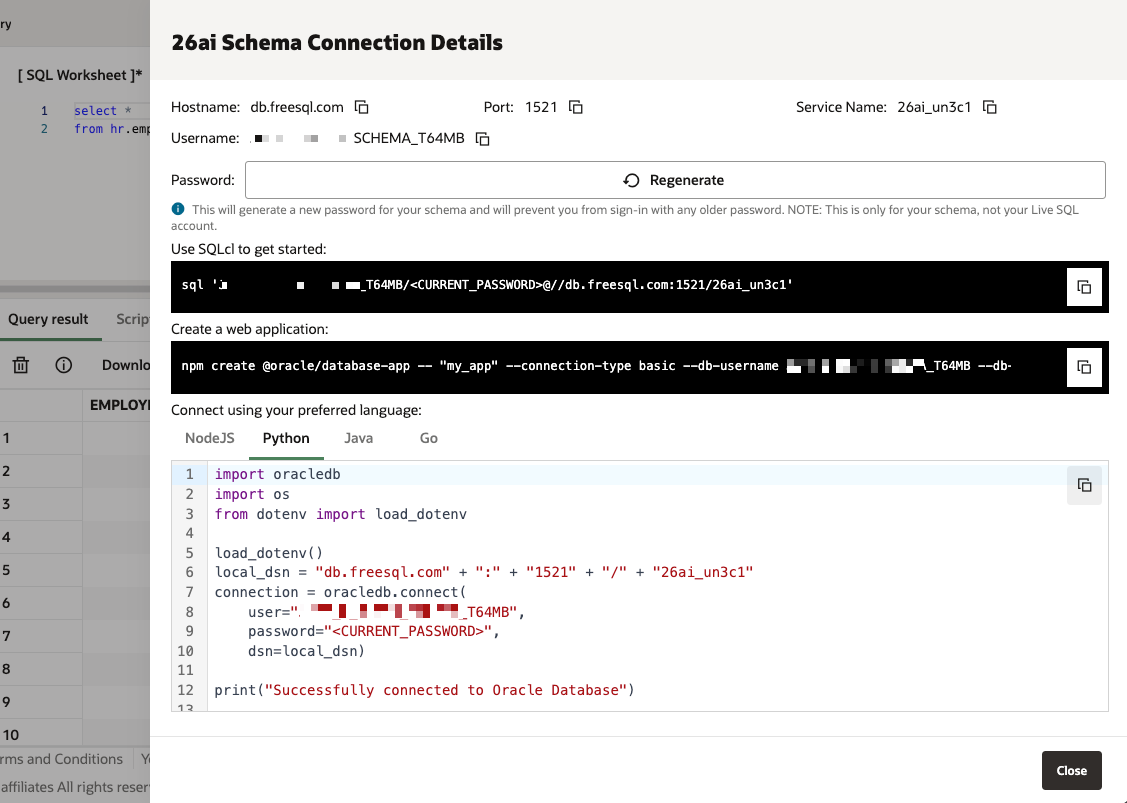Viewport: 1127px width, 803px height.
Task: Click the info icon below Password
Action: [178, 209]
